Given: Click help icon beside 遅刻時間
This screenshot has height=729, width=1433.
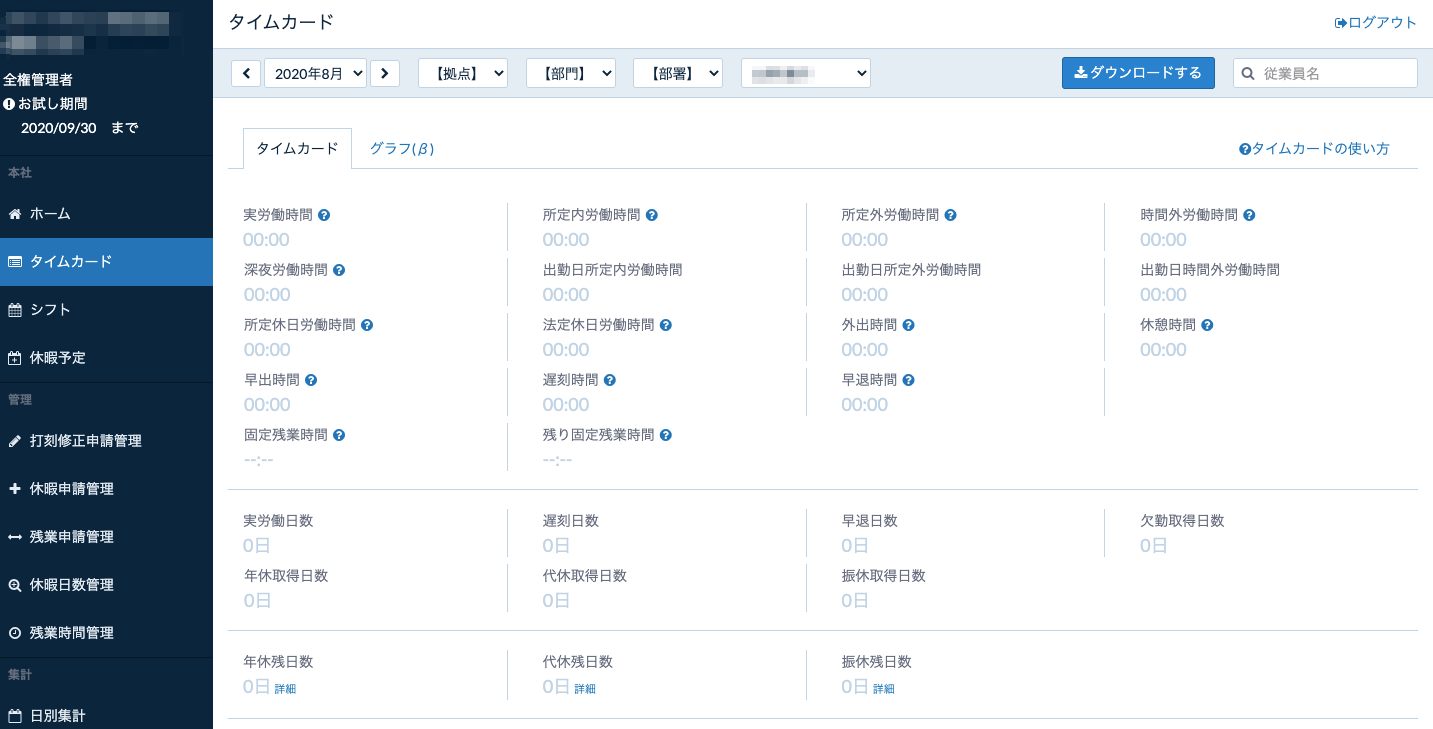Looking at the screenshot, I should coord(610,380).
